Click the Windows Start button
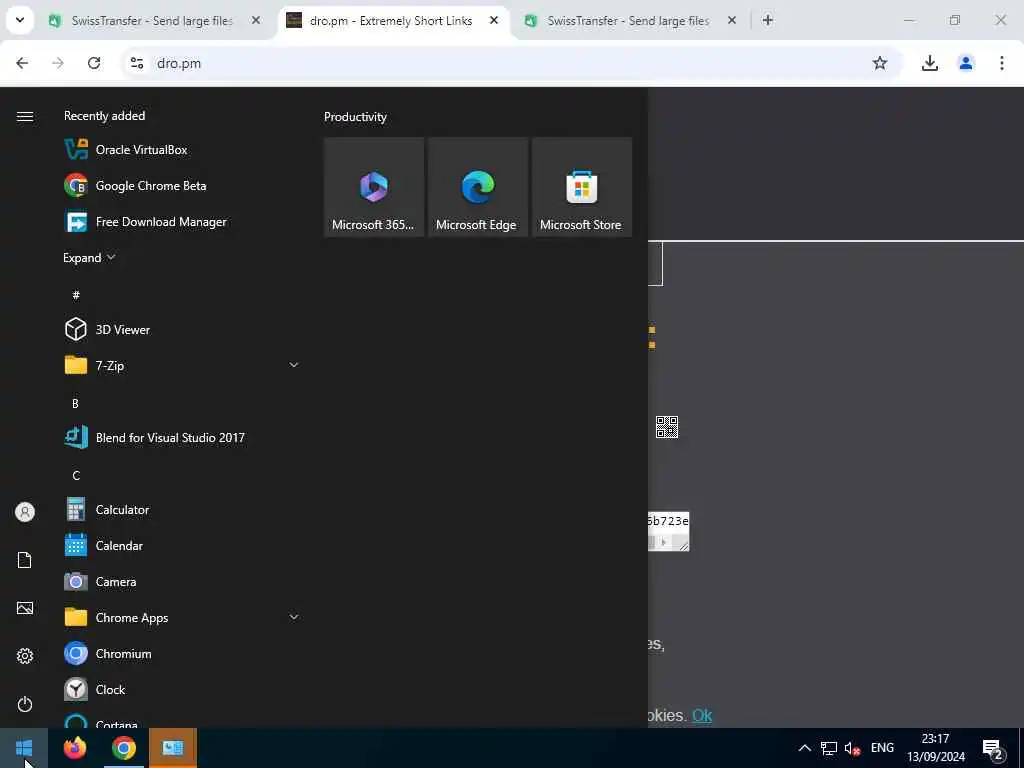 coord(24,748)
